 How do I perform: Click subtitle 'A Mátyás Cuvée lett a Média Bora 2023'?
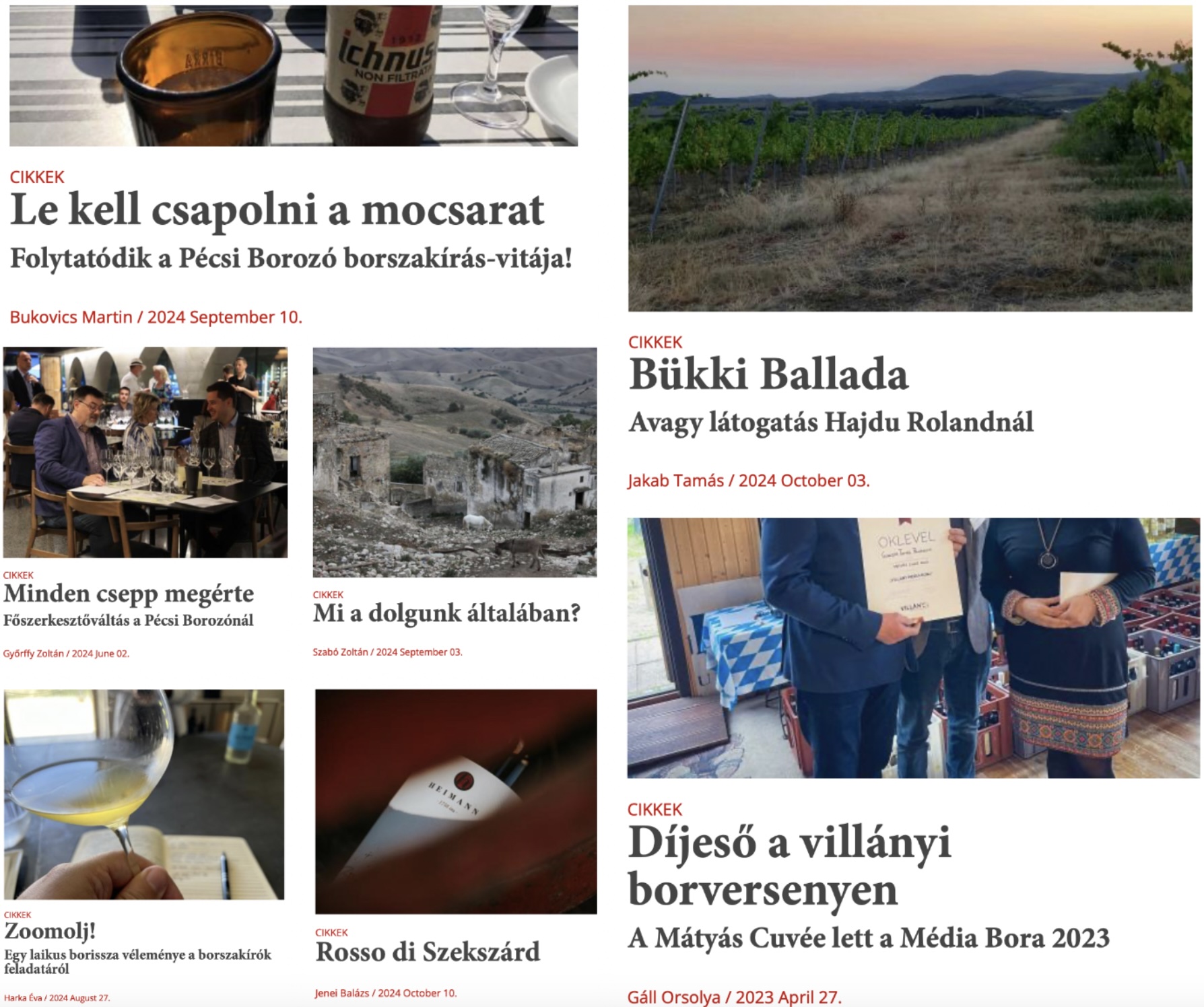869,938
